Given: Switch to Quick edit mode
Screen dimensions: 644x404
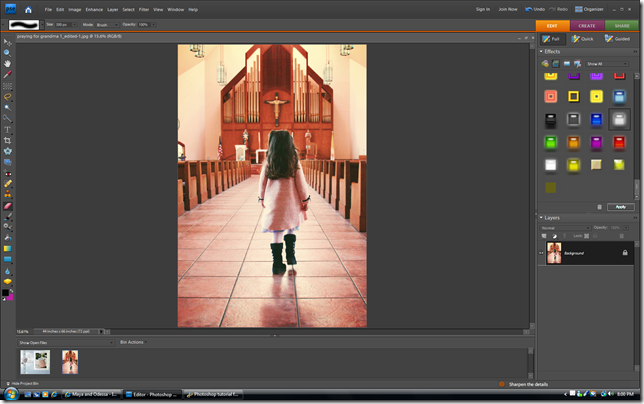Looking at the screenshot, I should click(x=582, y=39).
